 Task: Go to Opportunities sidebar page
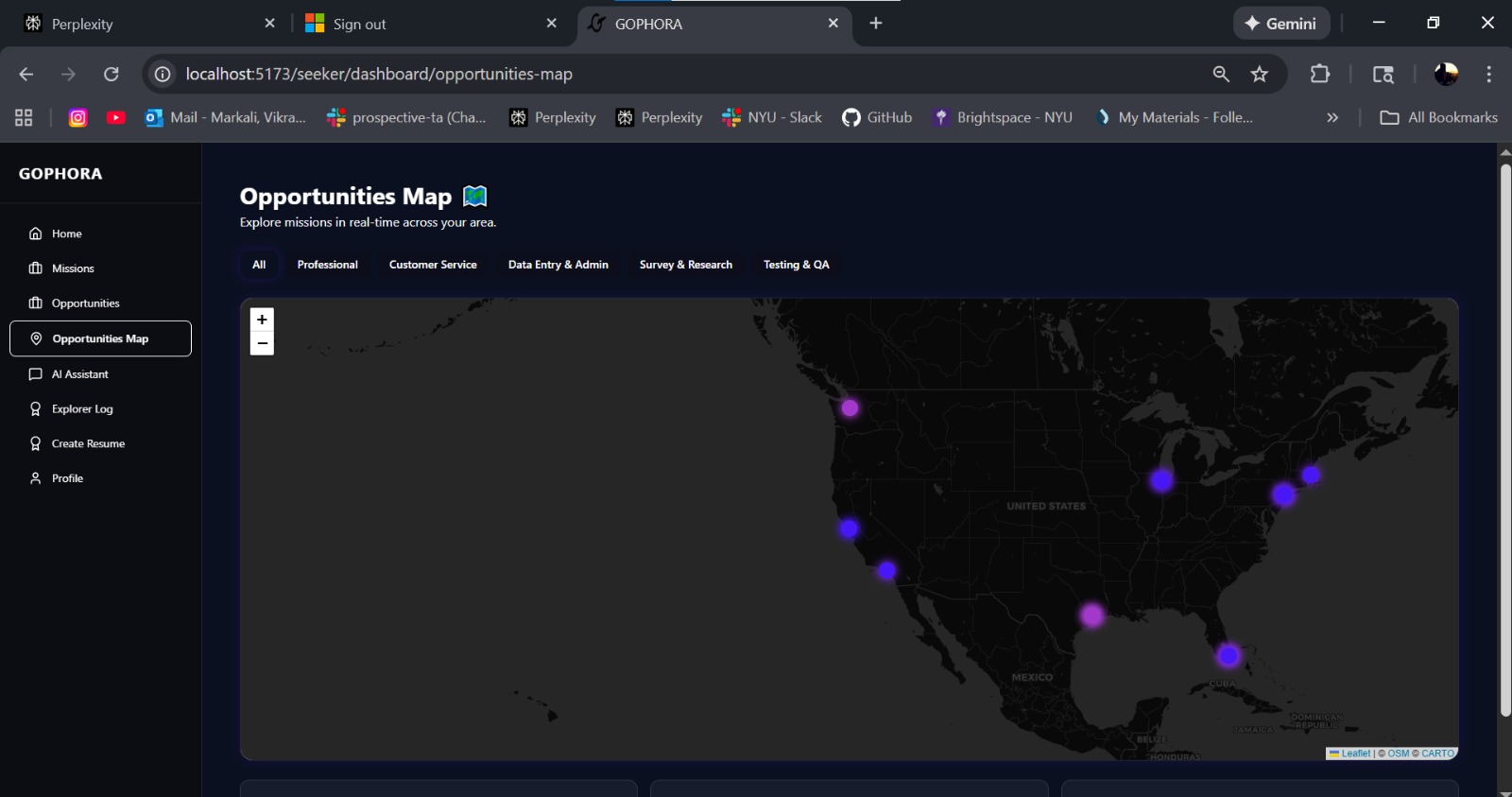(100, 303)
